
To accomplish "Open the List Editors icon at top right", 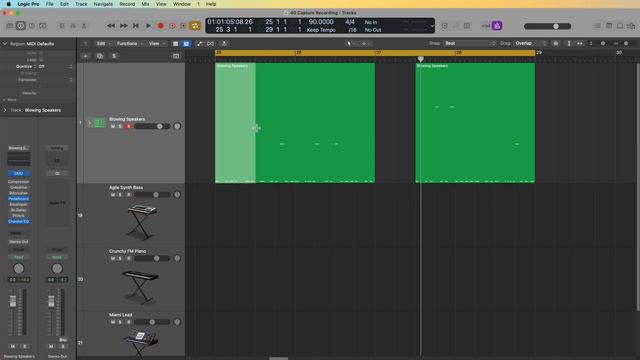I will coord(598,26).
